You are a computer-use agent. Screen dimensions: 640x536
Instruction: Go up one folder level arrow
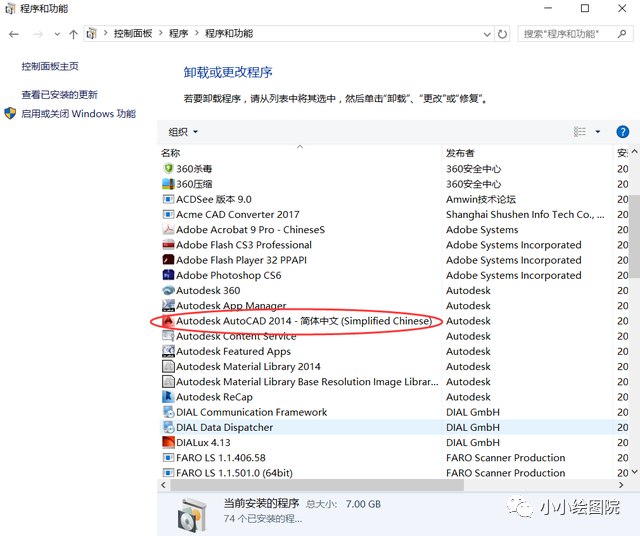73,34
